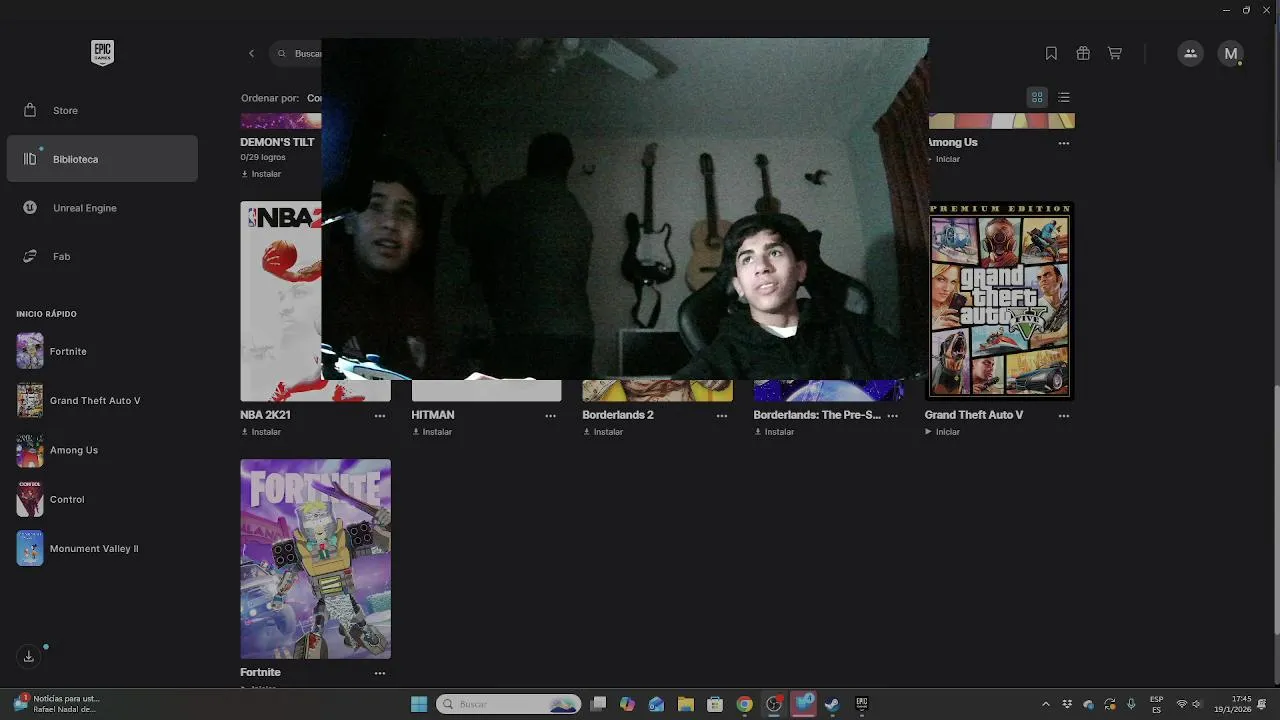Open Grand Theft Auto V cover art

click(x=1001, y=301)
